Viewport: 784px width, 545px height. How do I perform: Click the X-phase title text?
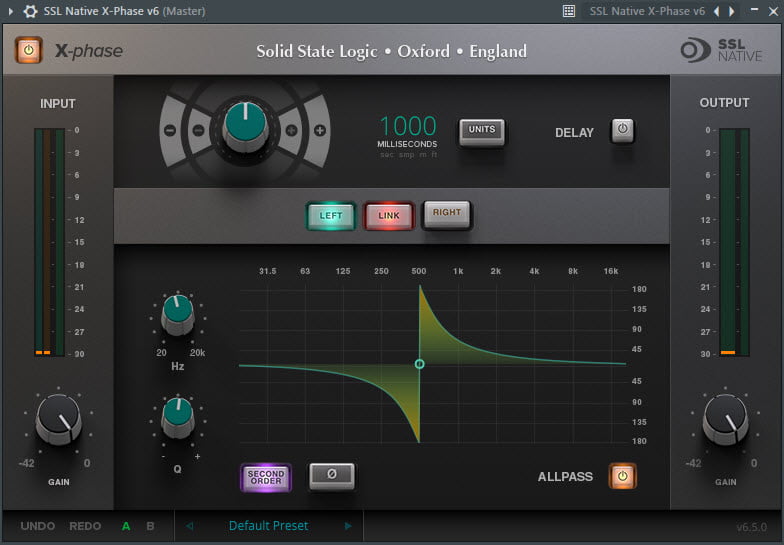coord(88,50)
